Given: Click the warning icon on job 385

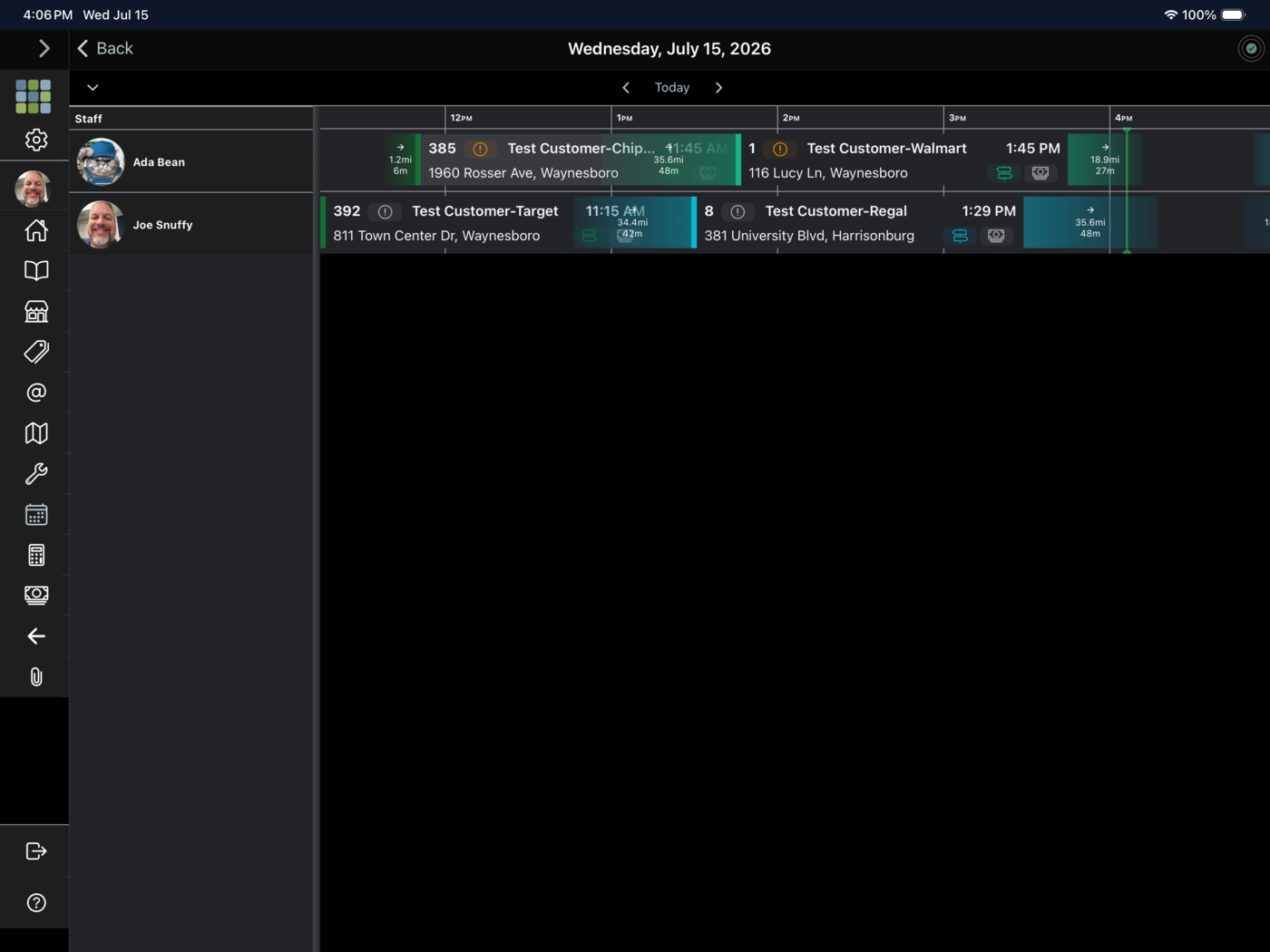Looking at the screenshot, I should pyautogui.click(x=480, y=149).
